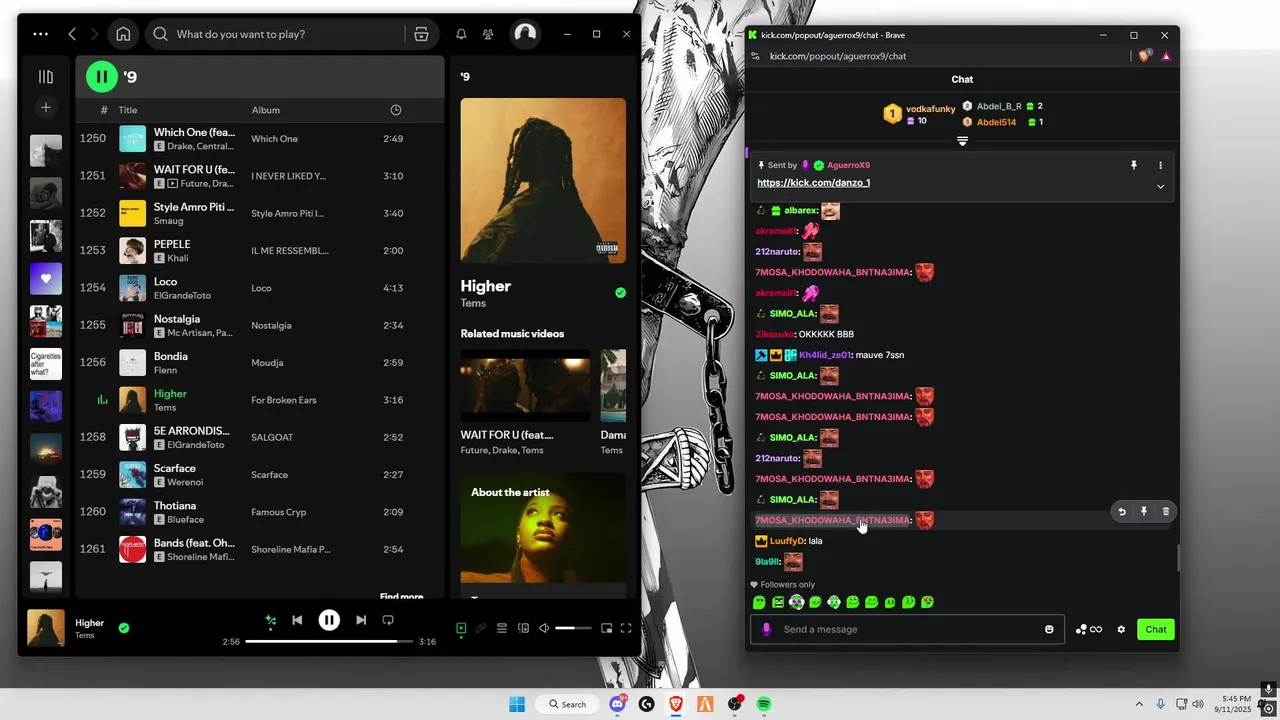Pin the hovered chat message
The width and height of the screenshot is (1280, 720).
pos(1144,511)
